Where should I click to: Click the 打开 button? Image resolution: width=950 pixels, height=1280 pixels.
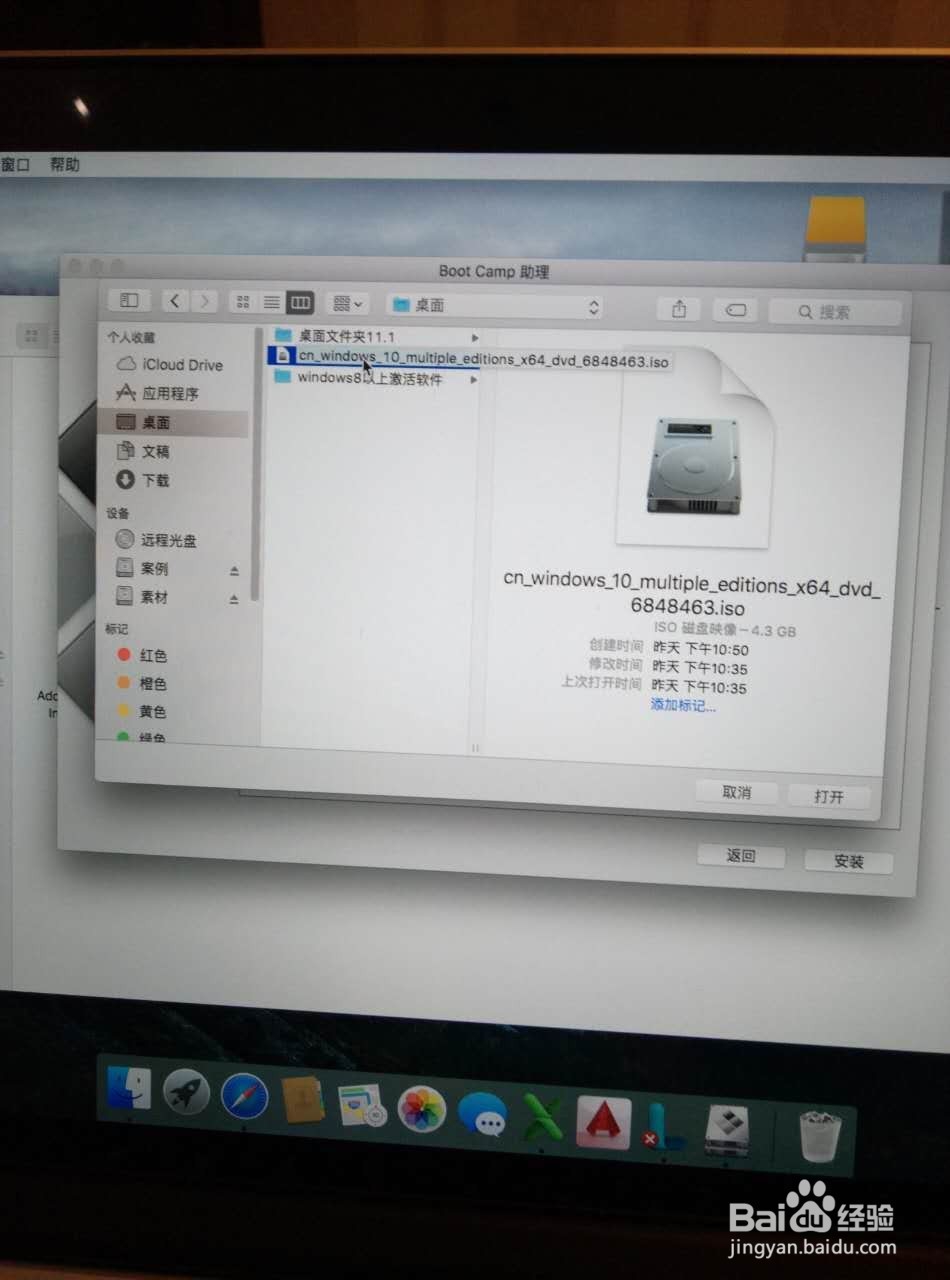[828, 796]
